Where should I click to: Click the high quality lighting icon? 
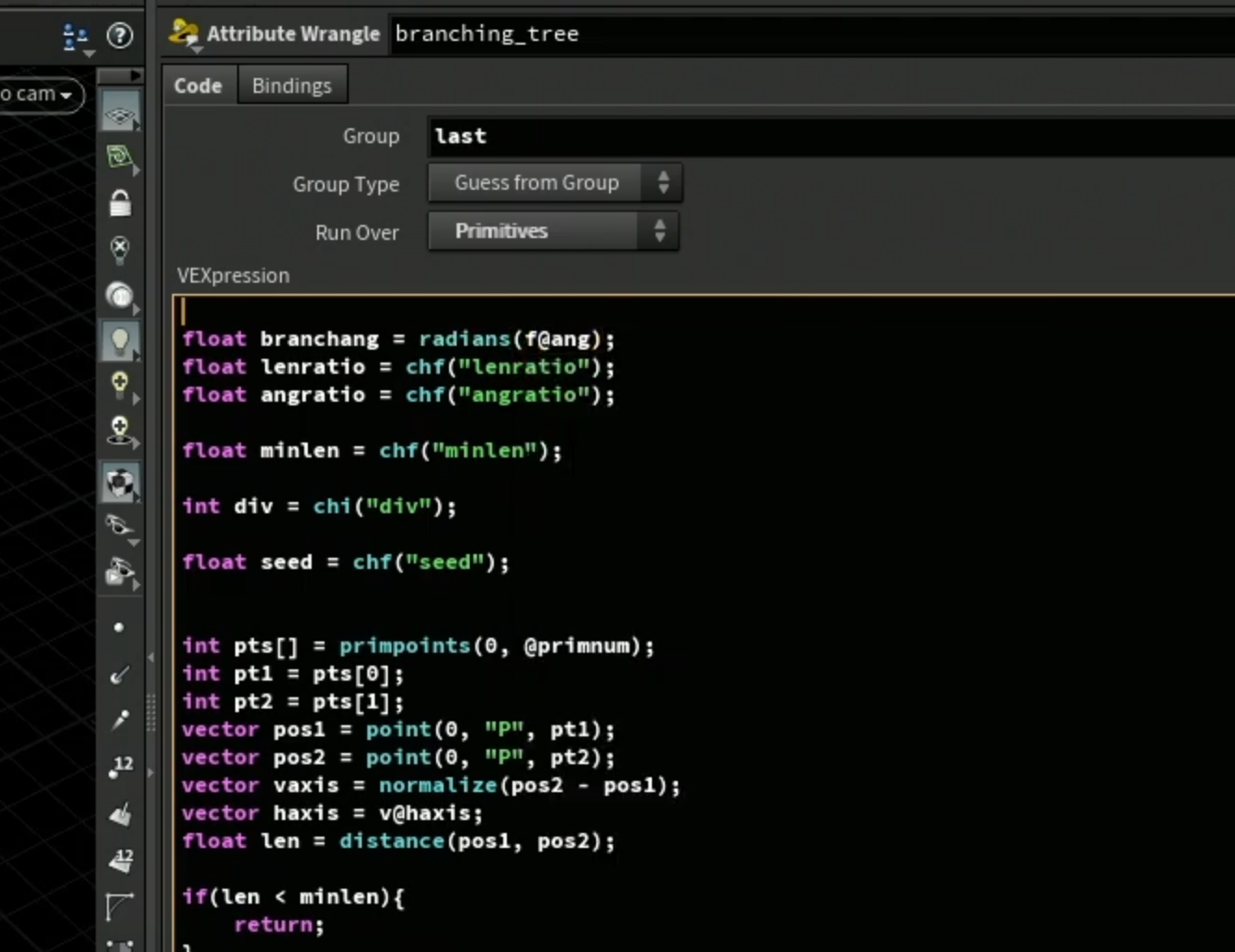(x=120, y=384)
